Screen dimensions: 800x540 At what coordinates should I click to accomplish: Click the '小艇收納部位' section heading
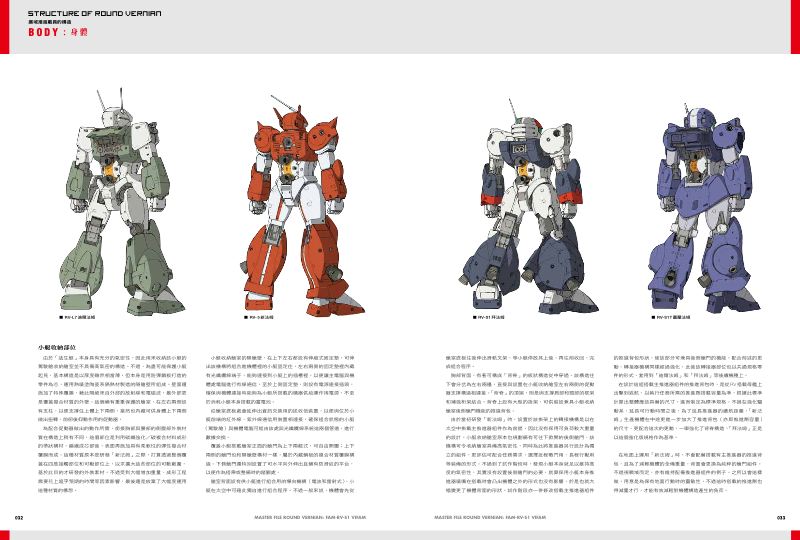tap(57, 348)
